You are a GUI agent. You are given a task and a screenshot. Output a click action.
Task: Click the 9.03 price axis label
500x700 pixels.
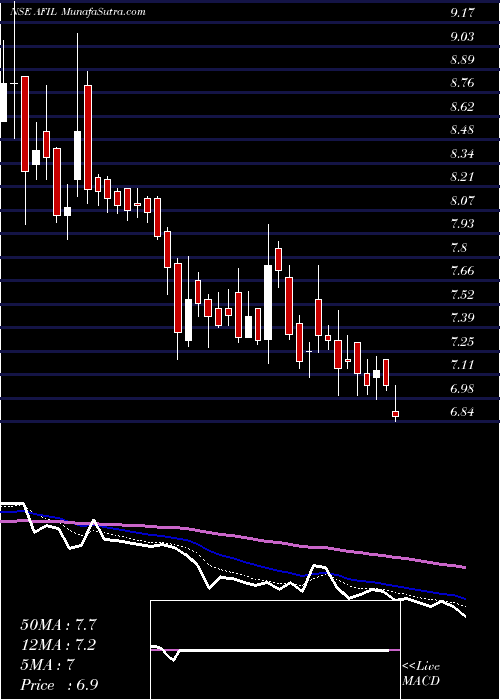click(462, 37)
